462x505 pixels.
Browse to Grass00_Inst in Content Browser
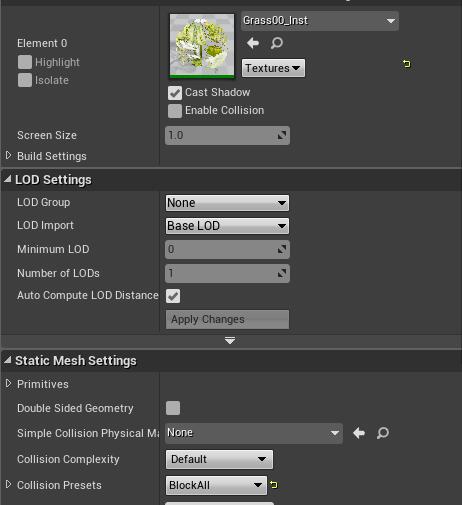coord(277,43)
